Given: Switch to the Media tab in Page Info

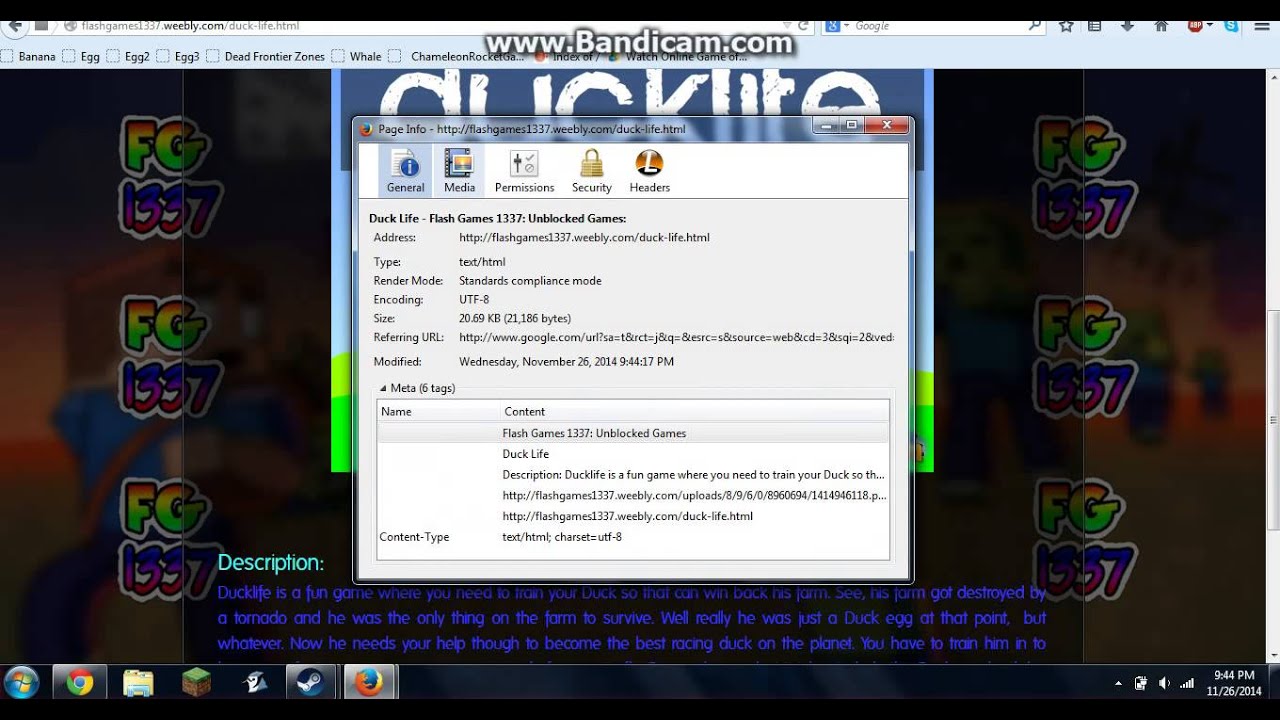Looking at the screenshot, I should [x=459, y=171].
